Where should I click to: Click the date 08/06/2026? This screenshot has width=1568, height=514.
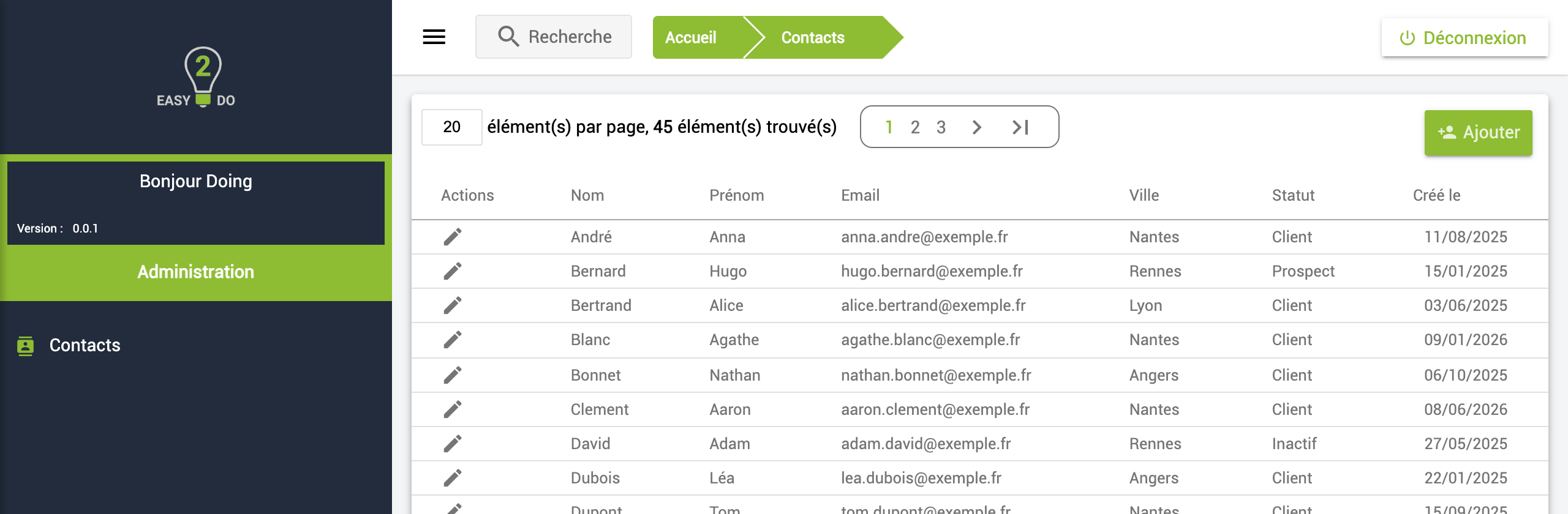tap(1466, 409)
